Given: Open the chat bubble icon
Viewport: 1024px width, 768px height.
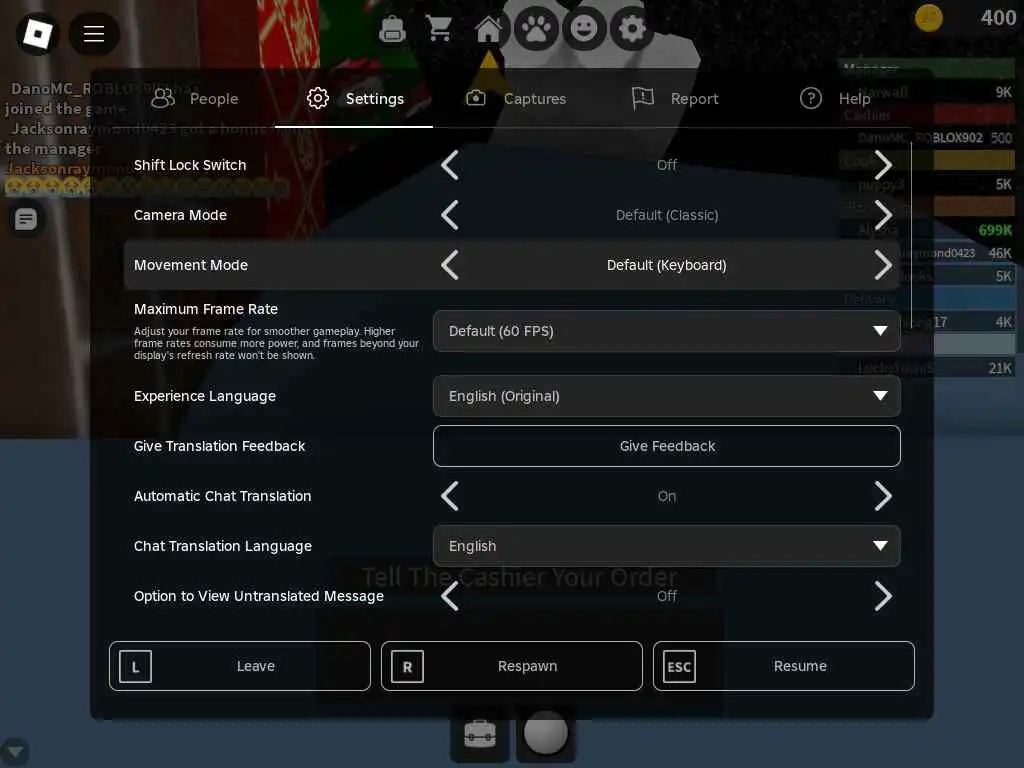Looking at the screenshot, I should (x=26, y=219).
